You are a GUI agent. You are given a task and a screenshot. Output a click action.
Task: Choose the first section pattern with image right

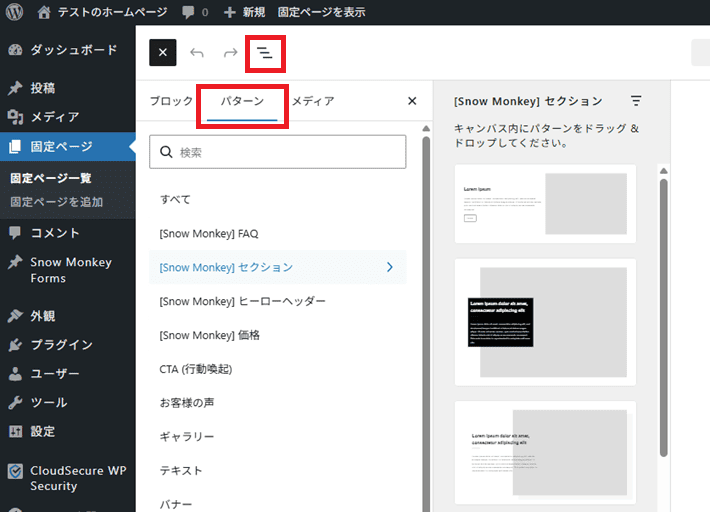click(545, 204)
